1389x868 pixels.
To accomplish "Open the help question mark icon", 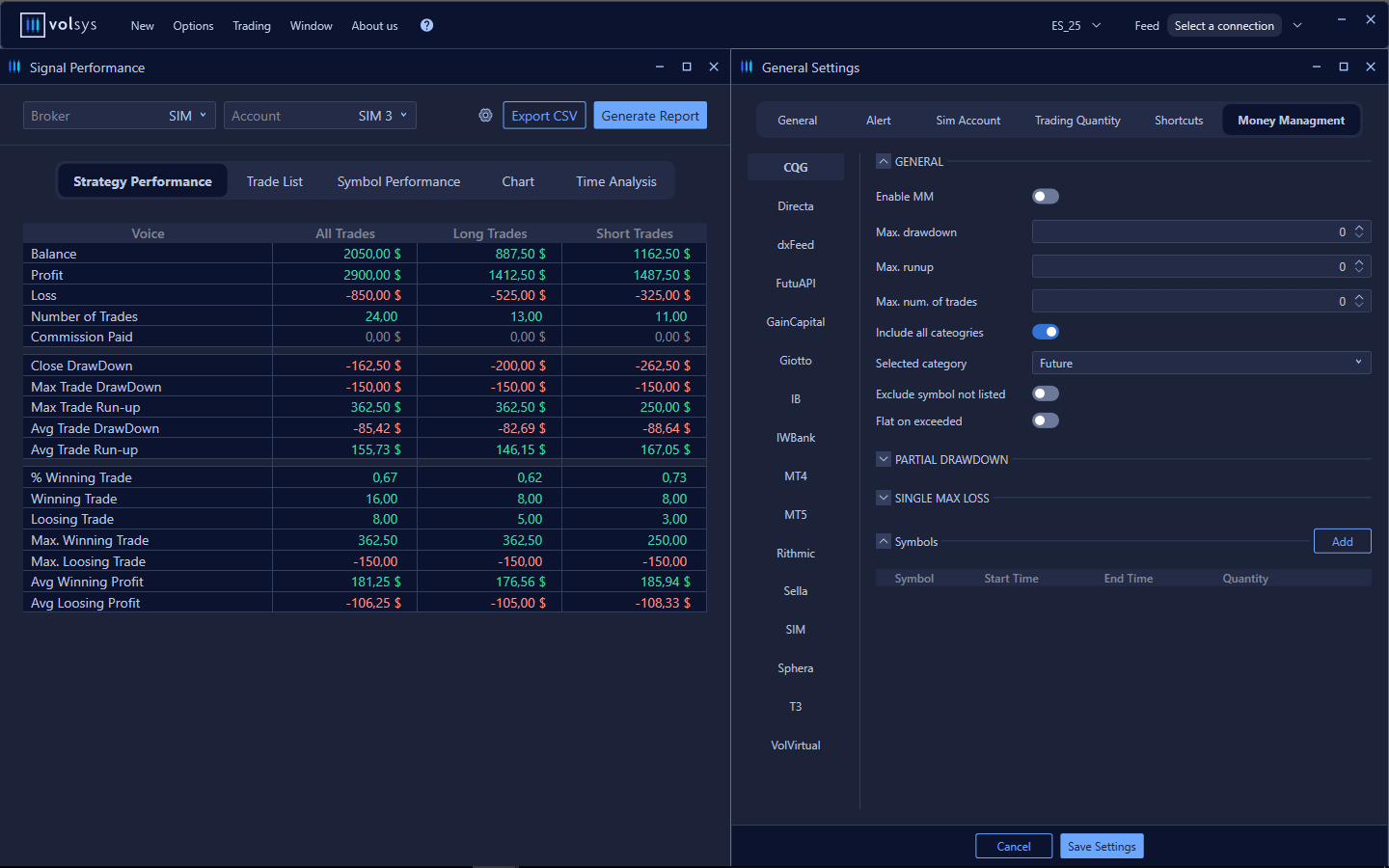I will tap(426, 25).
